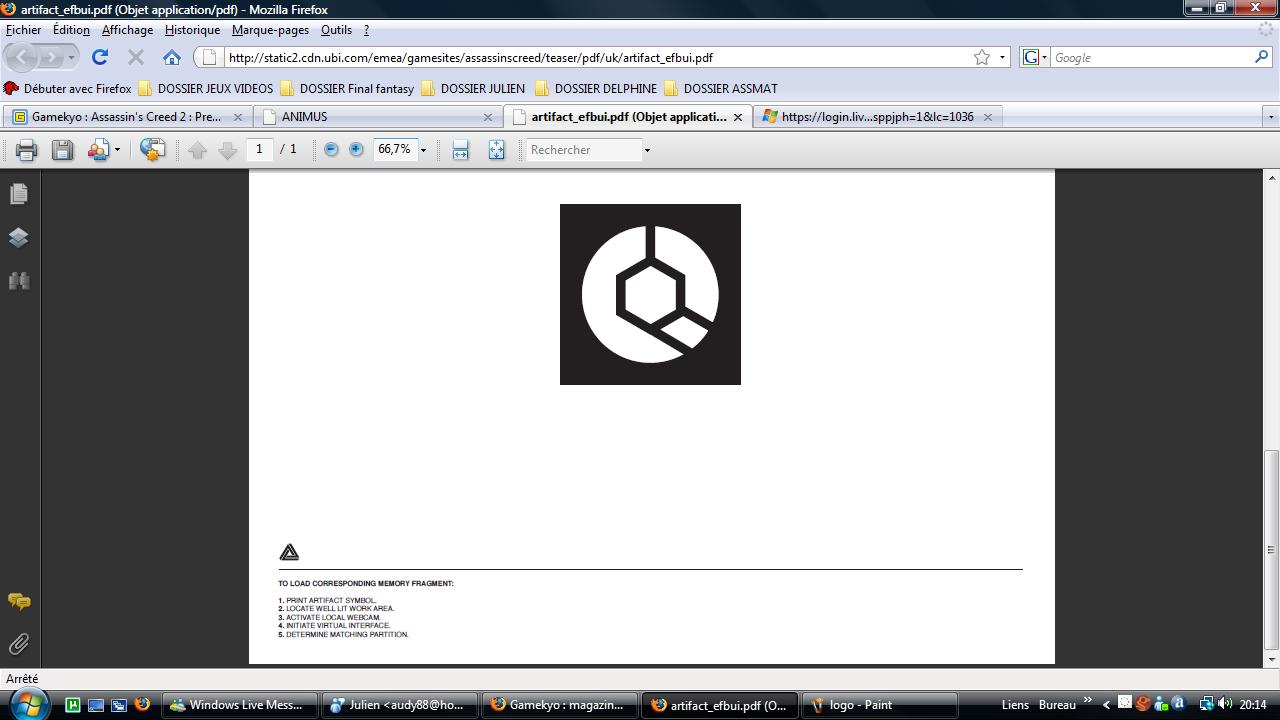The image size is (1280, 720).
Task: Fit one full page icon
Action: (496, 150)
